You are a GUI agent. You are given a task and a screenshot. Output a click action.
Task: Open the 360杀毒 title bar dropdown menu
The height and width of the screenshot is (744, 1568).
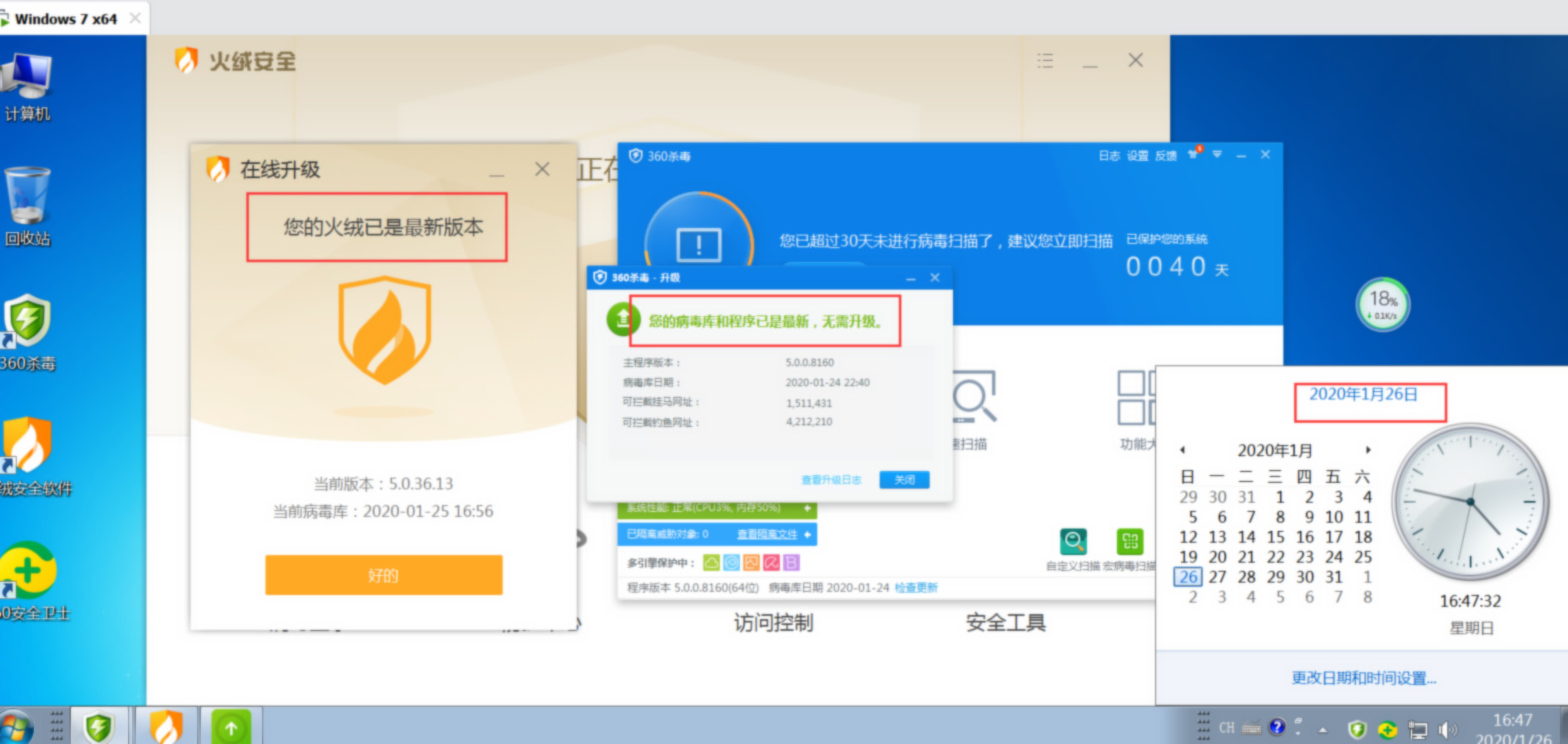1217,155
